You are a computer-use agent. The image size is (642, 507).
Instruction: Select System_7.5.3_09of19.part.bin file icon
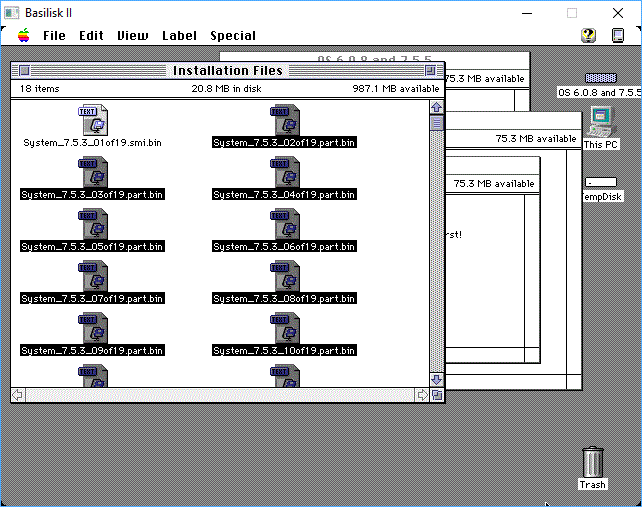(93, 328)
